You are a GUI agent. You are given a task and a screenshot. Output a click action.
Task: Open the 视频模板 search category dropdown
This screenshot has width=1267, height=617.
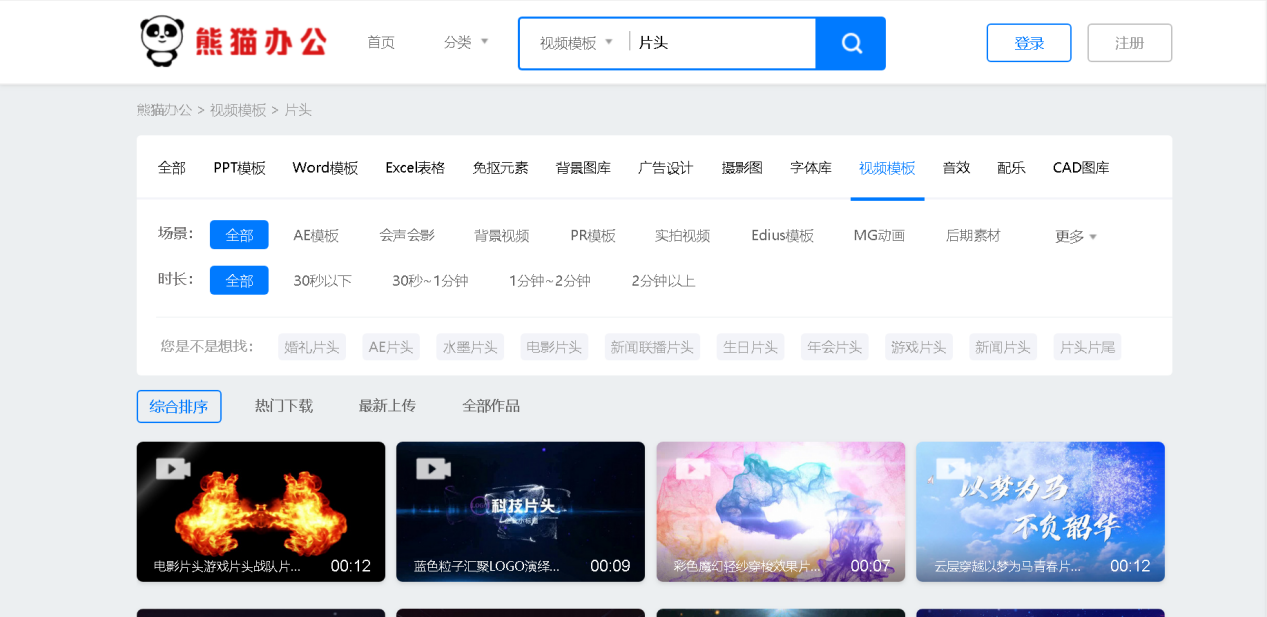pyautogui.click(x=574, y=42)
